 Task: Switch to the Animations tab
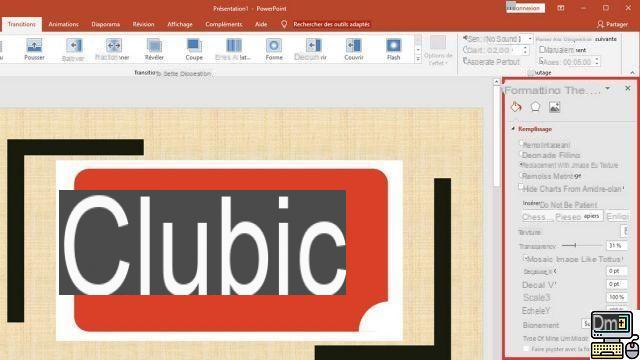pos(63,24)
